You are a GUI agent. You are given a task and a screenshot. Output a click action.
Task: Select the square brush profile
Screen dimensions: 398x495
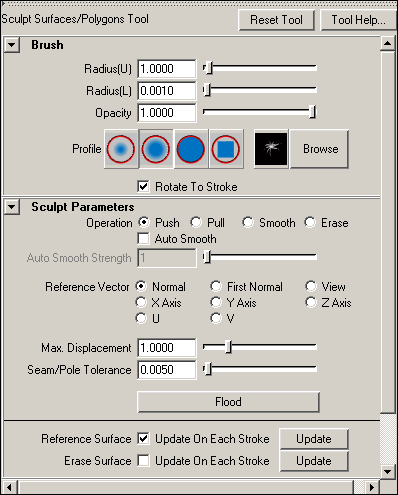[x=226, y=149]
